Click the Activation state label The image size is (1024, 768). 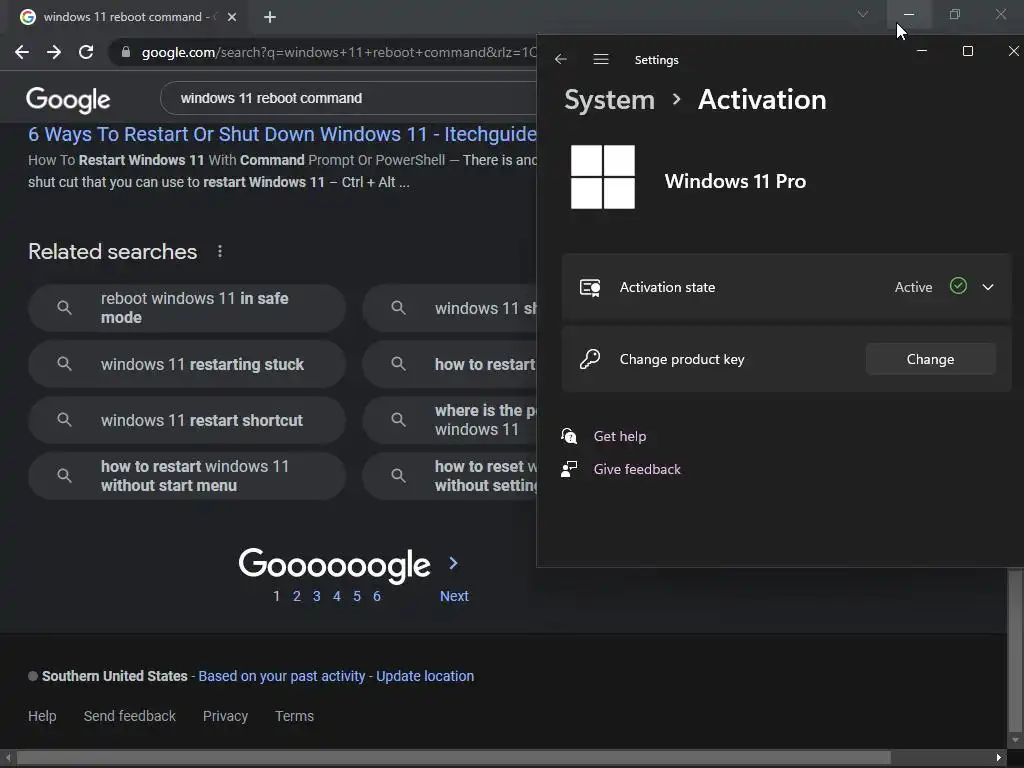point(667,287)
